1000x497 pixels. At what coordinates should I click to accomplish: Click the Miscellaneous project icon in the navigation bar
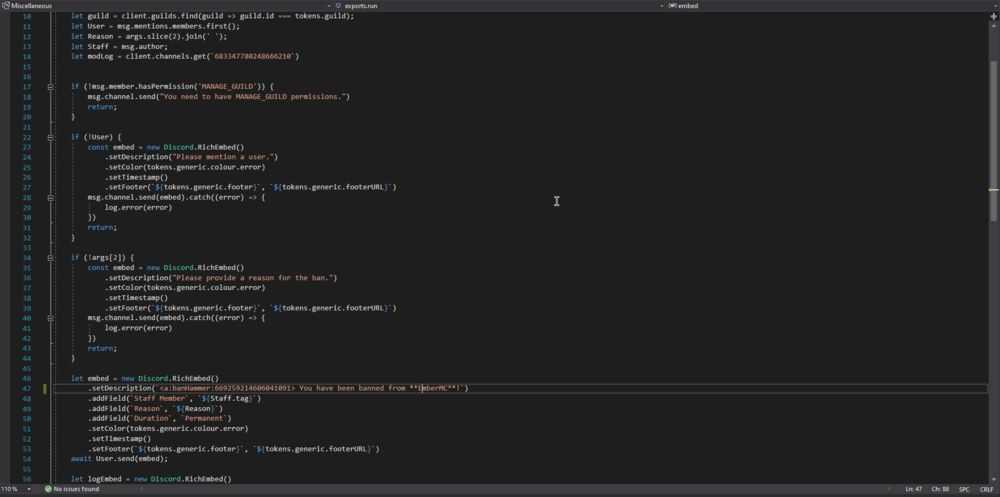click(x=5, y=5)
